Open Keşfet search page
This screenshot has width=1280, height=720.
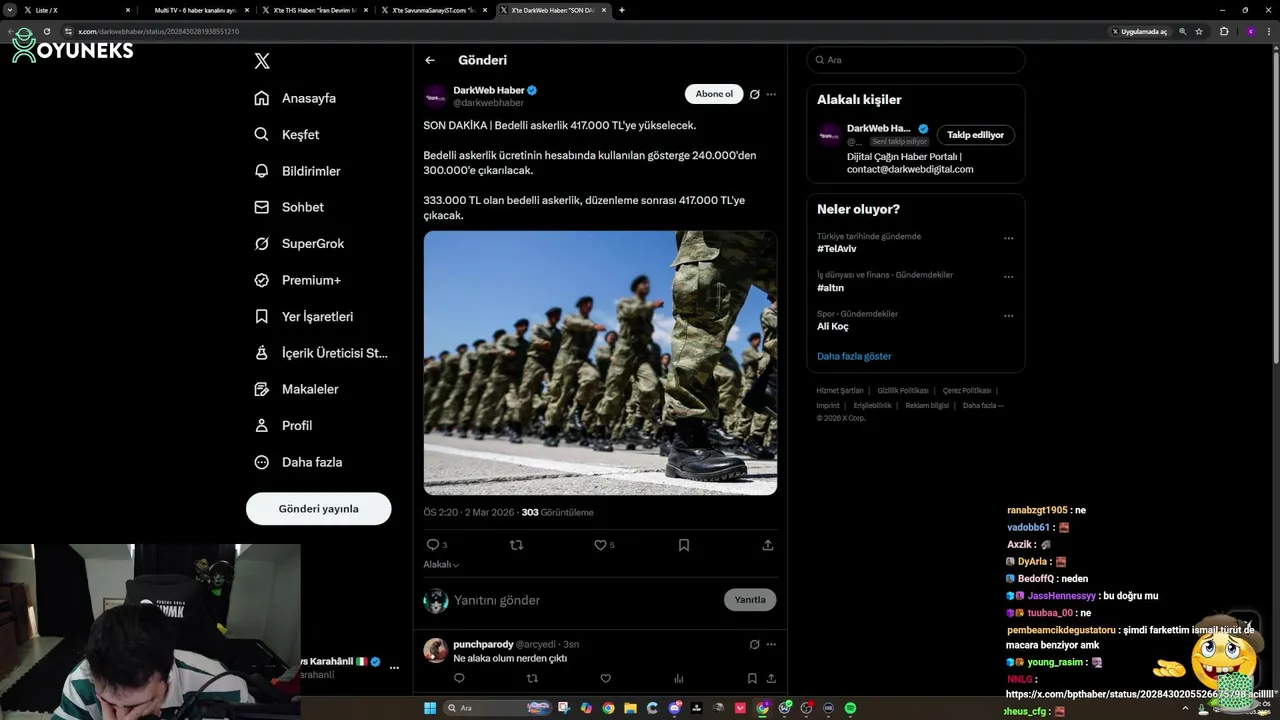click(x=287, y=134)
